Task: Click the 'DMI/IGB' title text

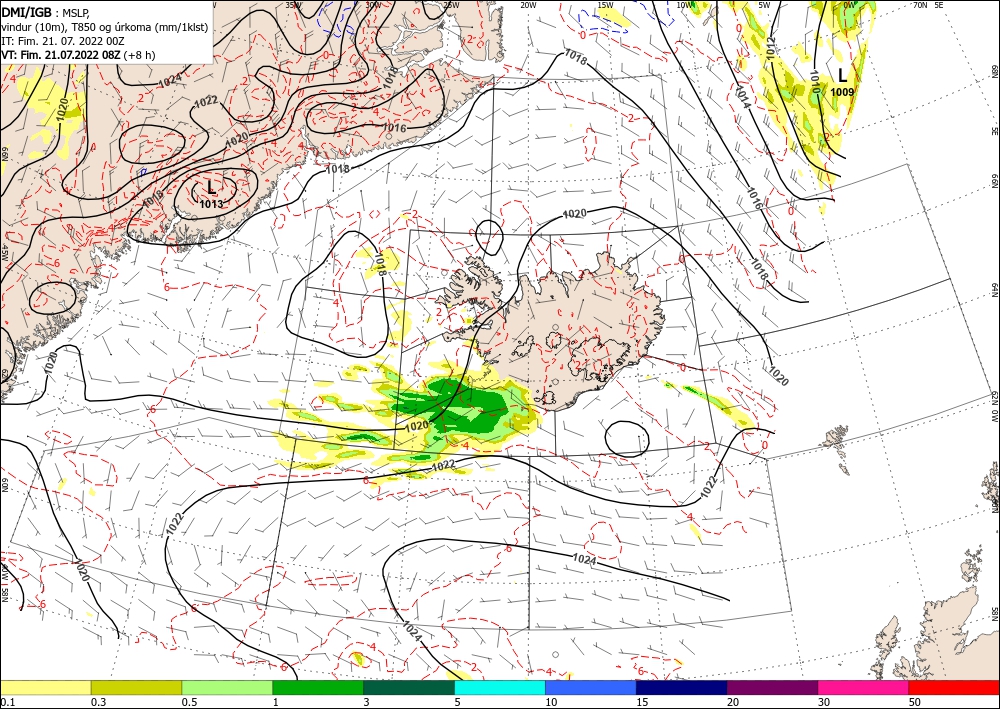Action: (x=27, y=11)
